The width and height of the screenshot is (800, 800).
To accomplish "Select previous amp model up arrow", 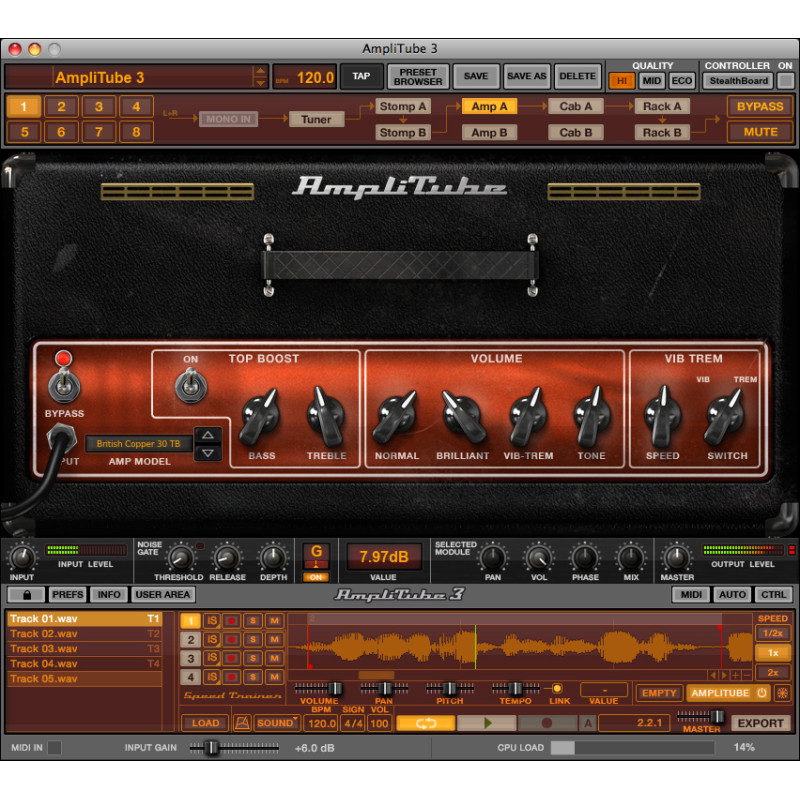I will [208, 435].
